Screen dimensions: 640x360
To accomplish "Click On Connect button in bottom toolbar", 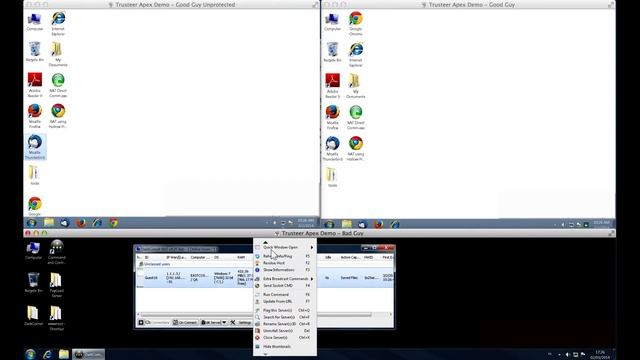I will coord(185,322).
